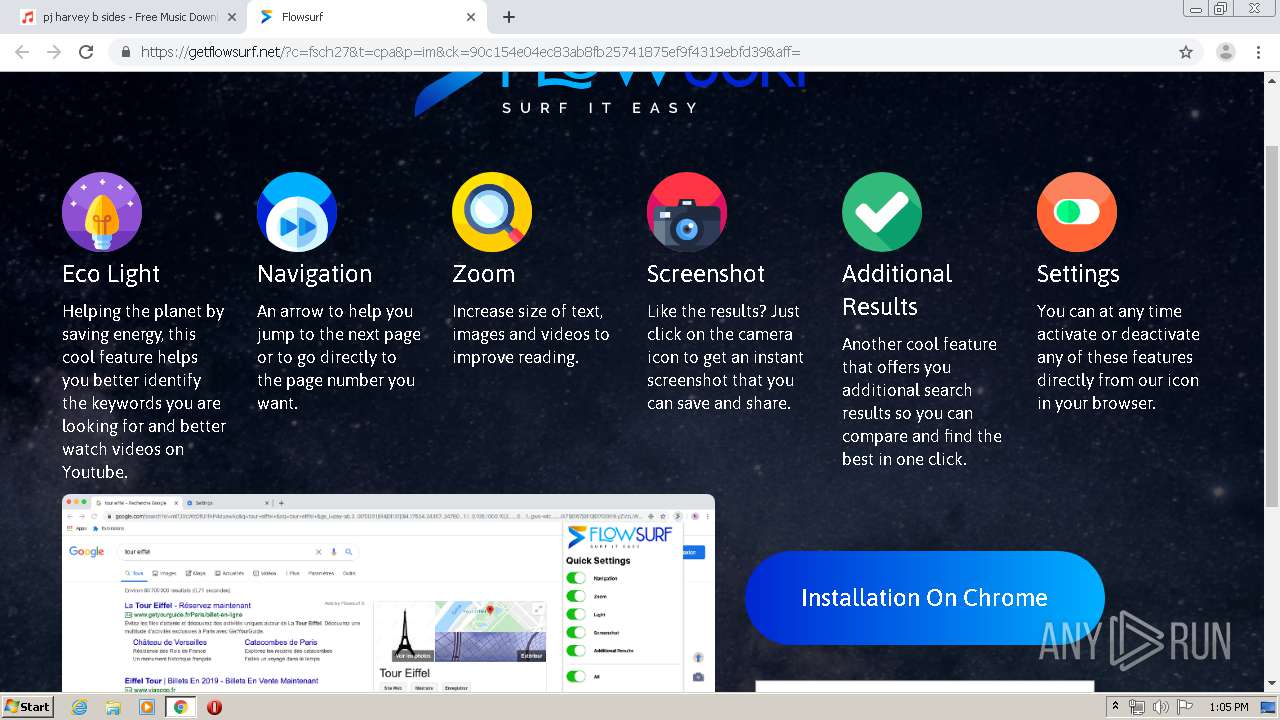Open Chrome three-dot menu
1280x720 pixels.
point(1258,52)
